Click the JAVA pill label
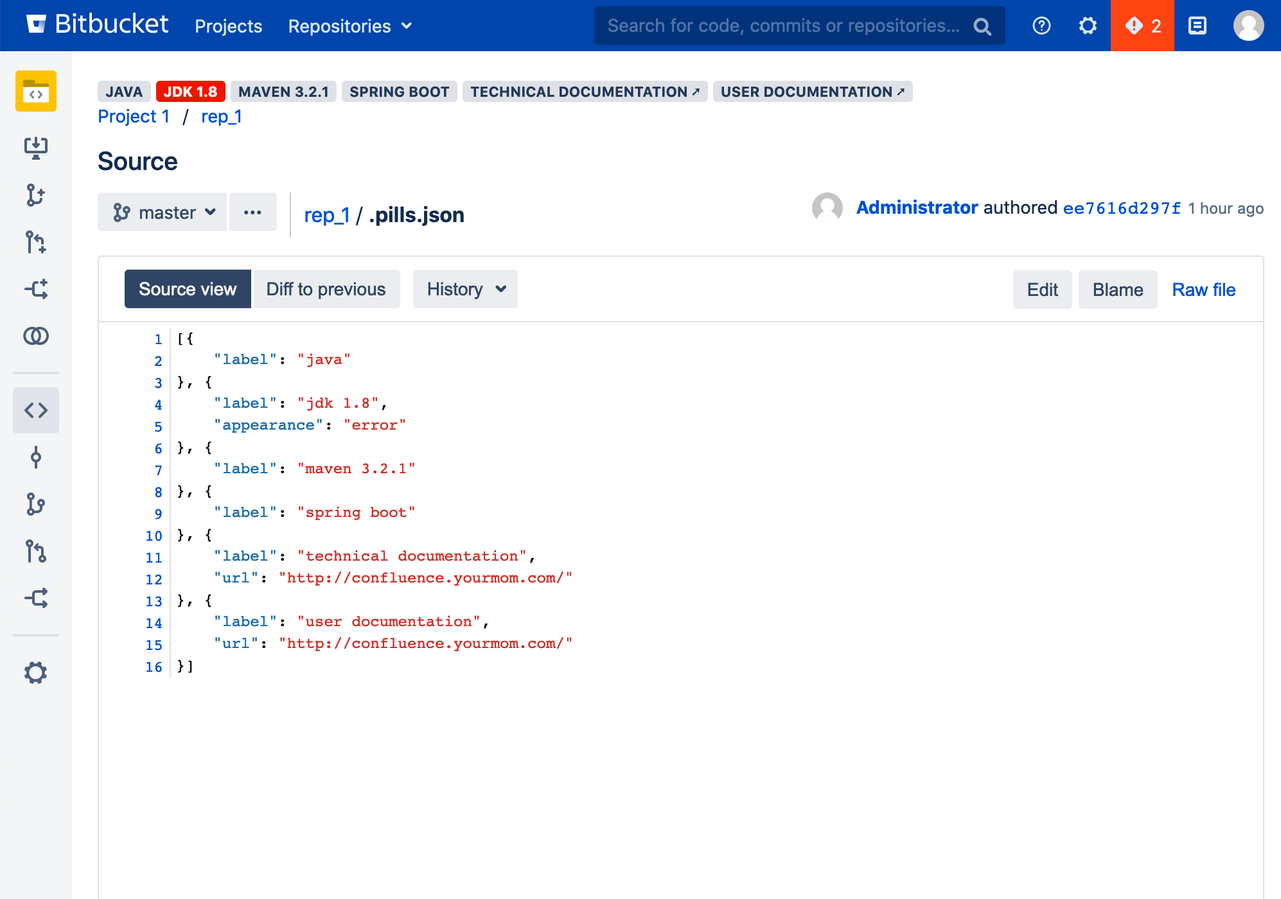Viewport: 1281px width, 899px height. click(124, 92)
